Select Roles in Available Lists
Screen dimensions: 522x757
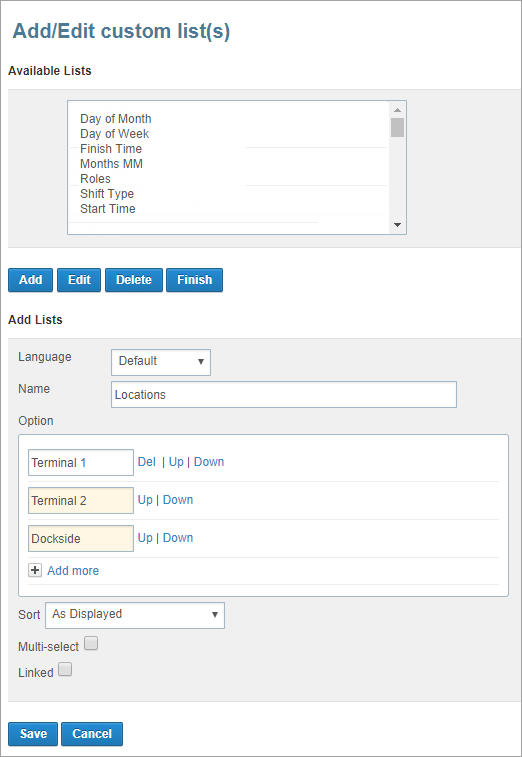[96, 179]
